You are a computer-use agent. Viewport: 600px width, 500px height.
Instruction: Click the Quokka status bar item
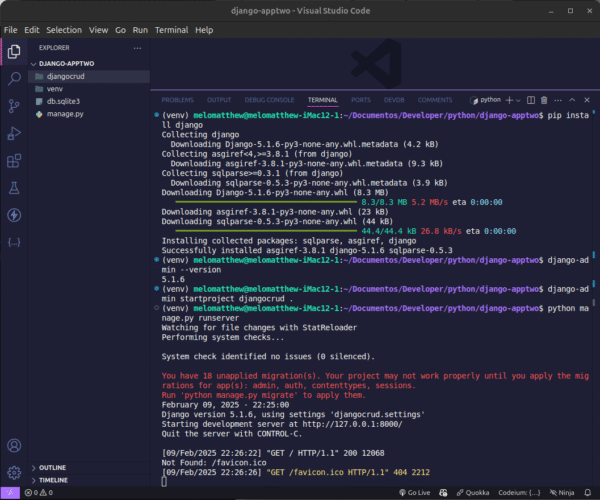click(473, 493)
